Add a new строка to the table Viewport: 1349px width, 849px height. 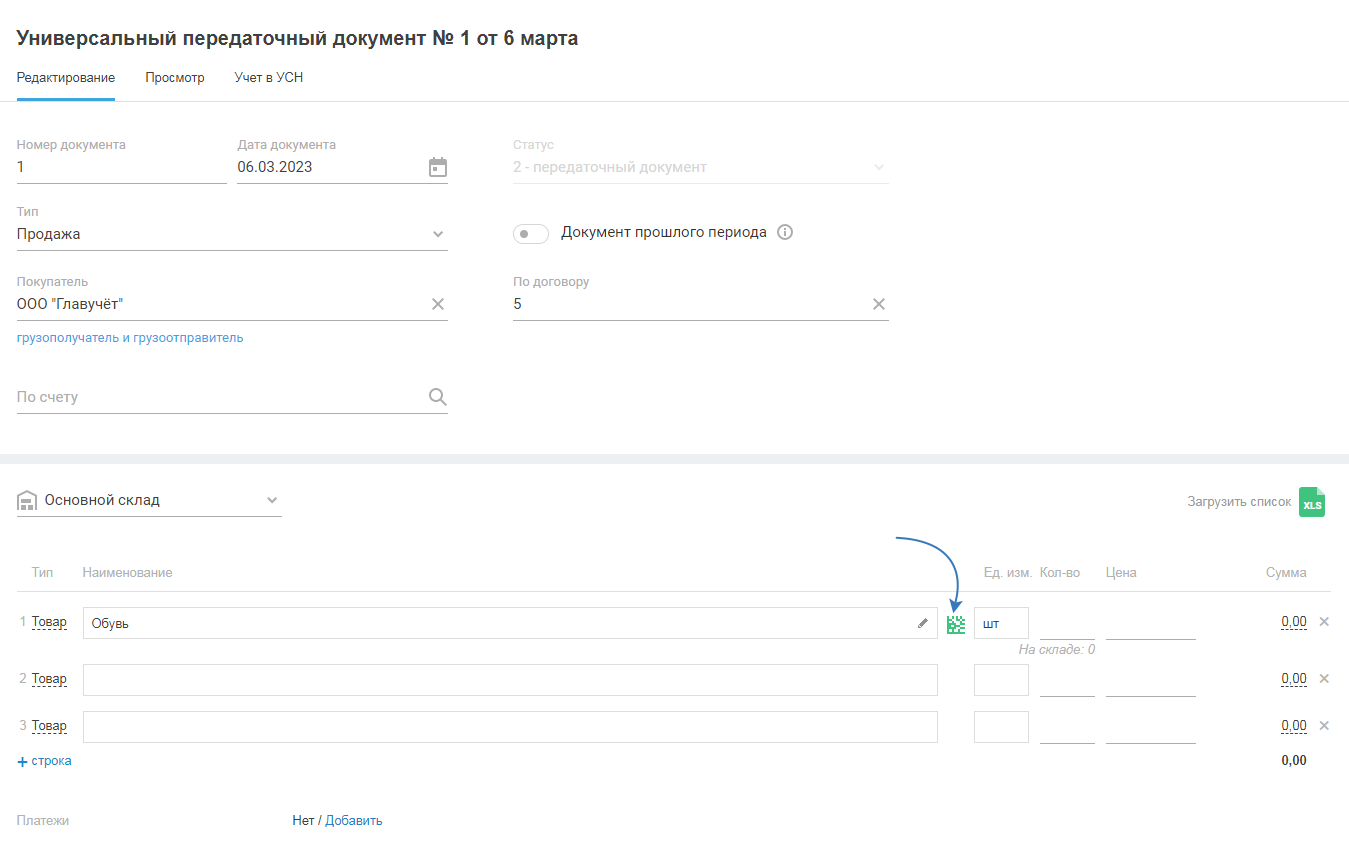[45, 761]
